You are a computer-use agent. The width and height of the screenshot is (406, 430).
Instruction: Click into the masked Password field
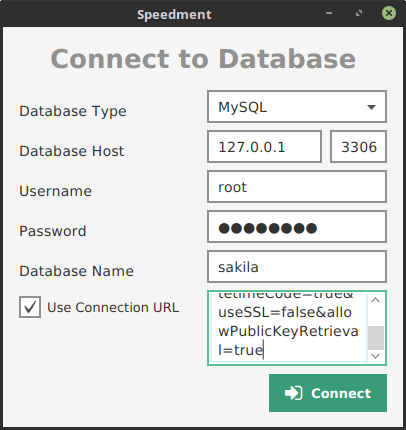point(297,227)
